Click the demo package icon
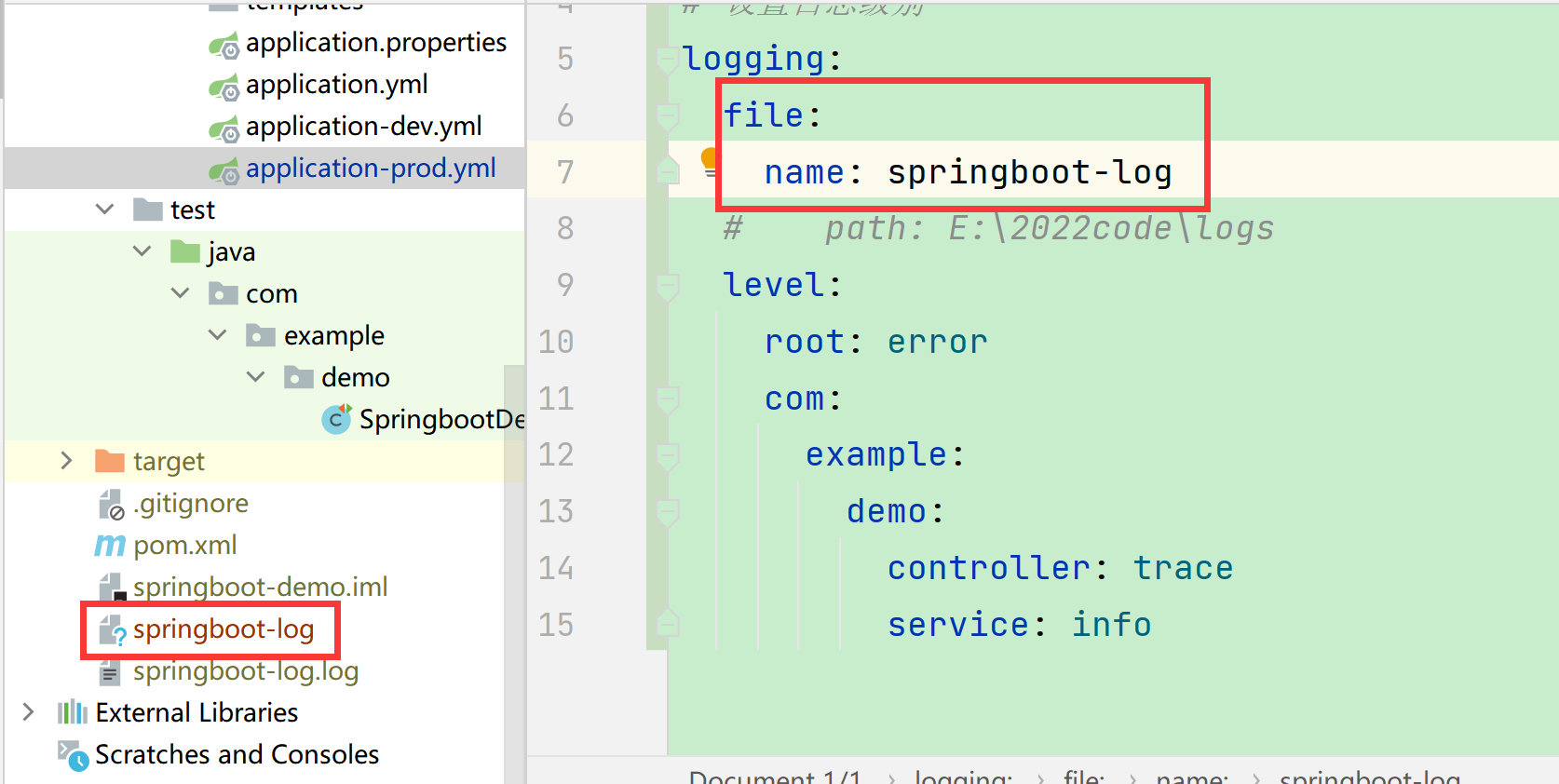 (299, 377)
